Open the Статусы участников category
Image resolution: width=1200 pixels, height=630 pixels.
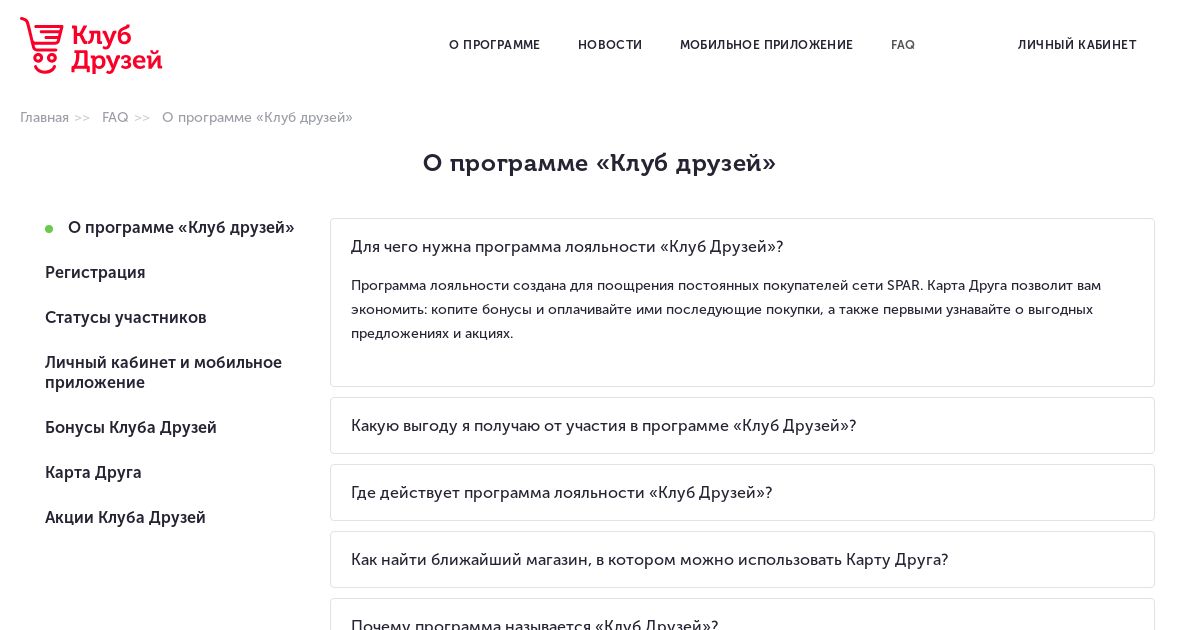(x=125, y=317)
